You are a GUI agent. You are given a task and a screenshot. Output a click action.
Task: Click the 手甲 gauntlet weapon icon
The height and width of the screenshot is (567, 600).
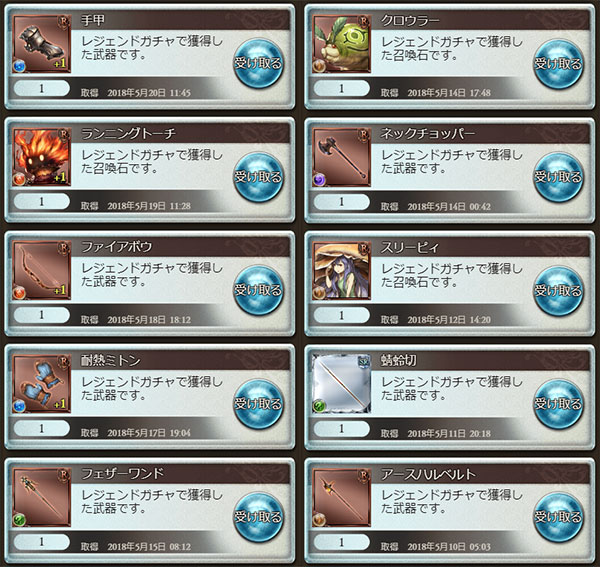click(42, 44)
